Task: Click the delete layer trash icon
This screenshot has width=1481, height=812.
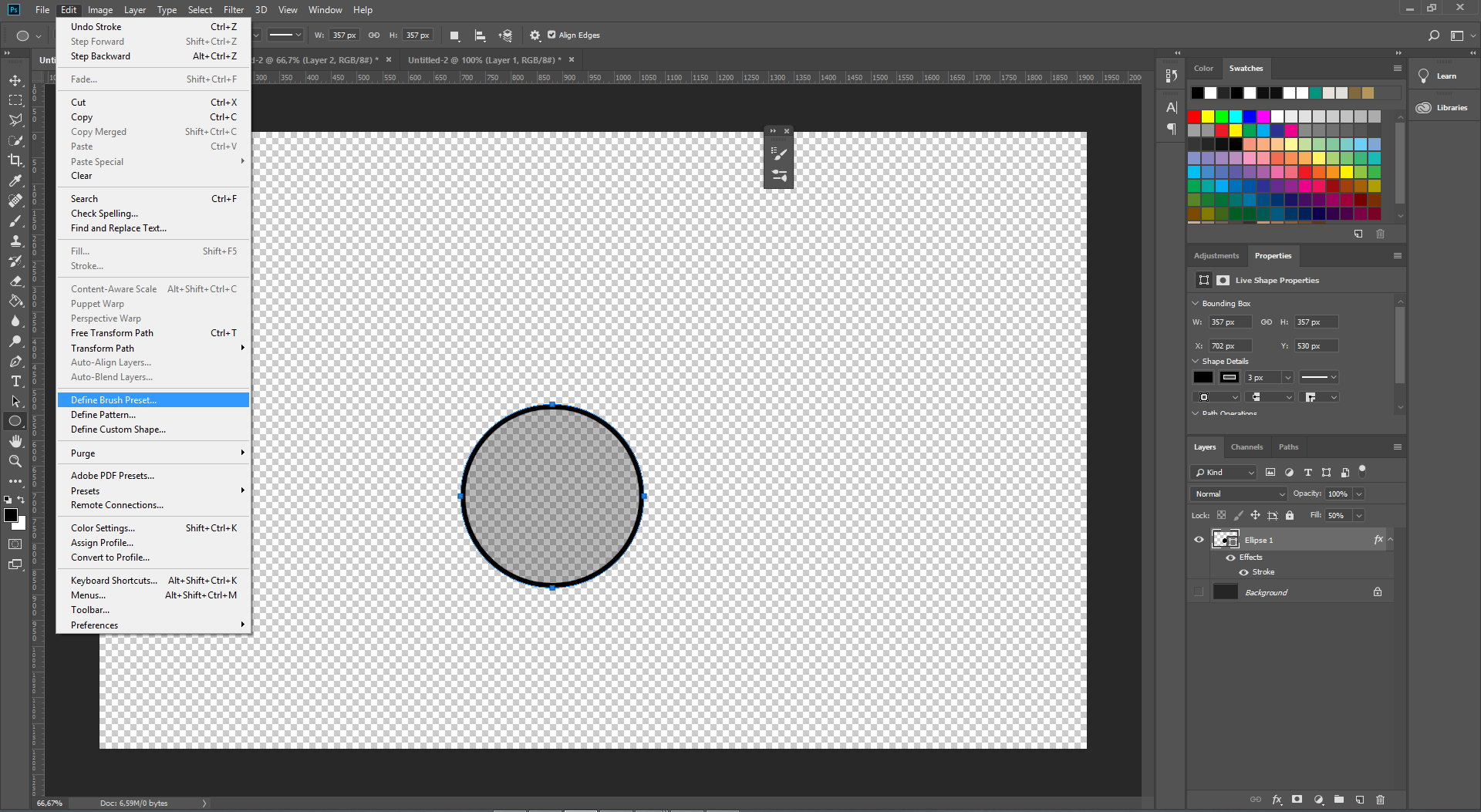Action: pos(1381,800)
